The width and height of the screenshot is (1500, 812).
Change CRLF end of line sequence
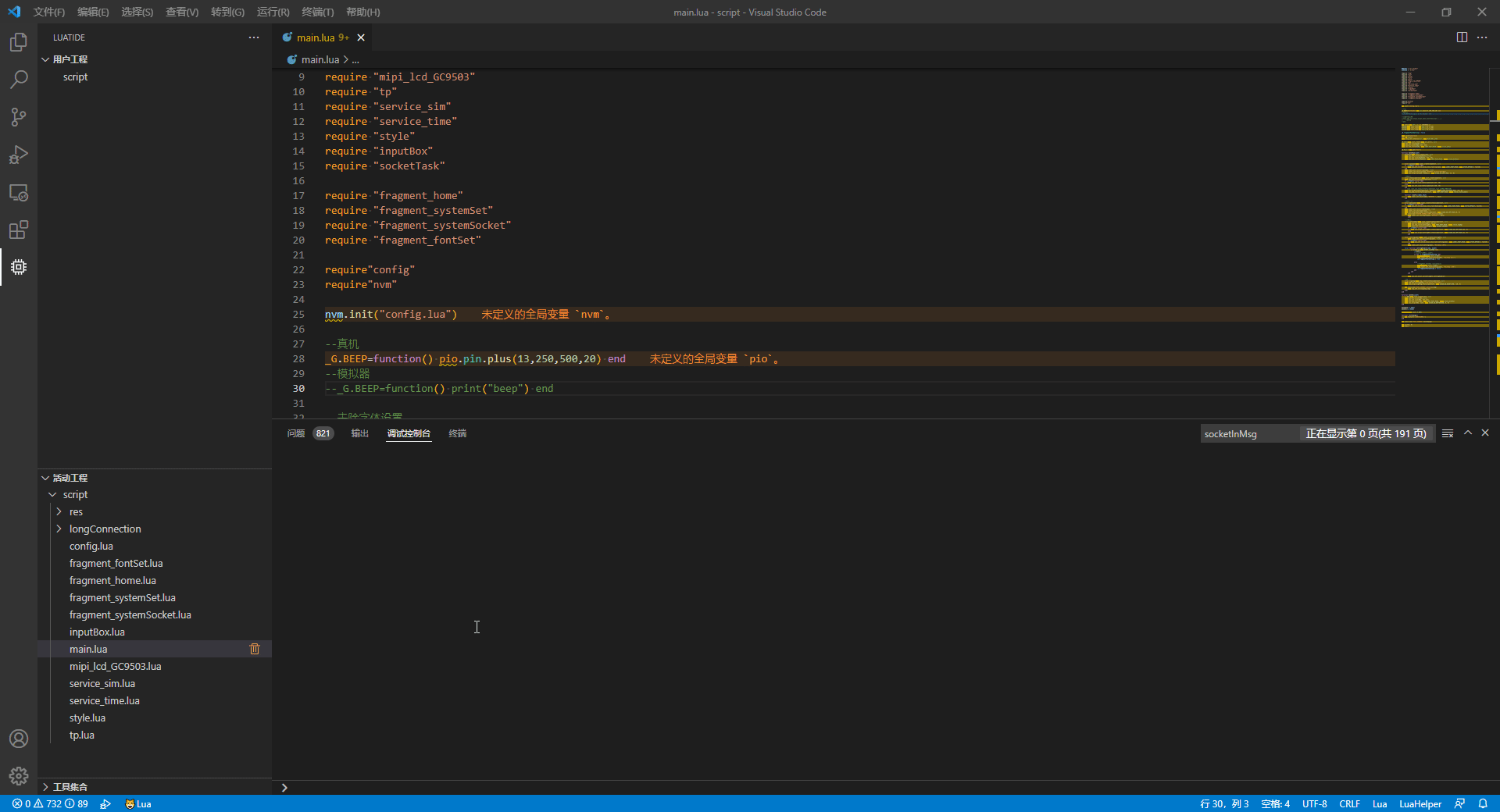[1349, 803]
